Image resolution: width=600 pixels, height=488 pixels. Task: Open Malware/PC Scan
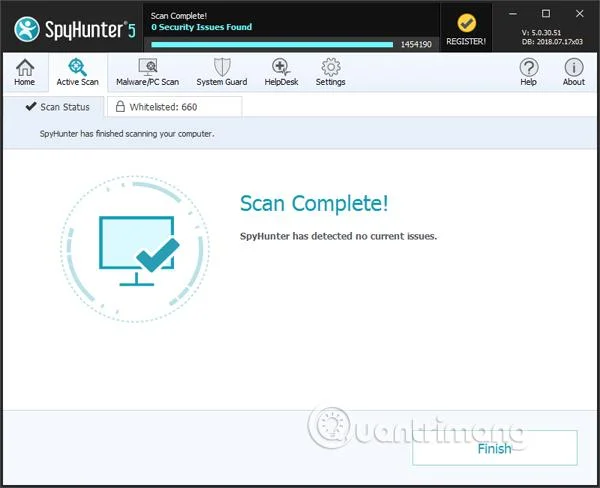pos(147,72)
